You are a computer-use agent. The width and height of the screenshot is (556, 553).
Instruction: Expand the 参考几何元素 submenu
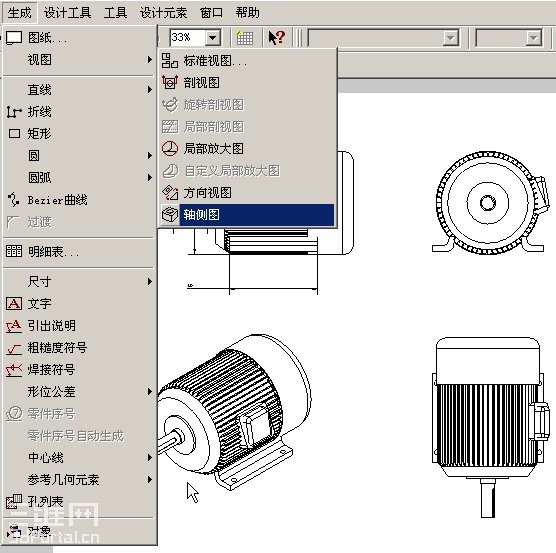pos(150,480)
